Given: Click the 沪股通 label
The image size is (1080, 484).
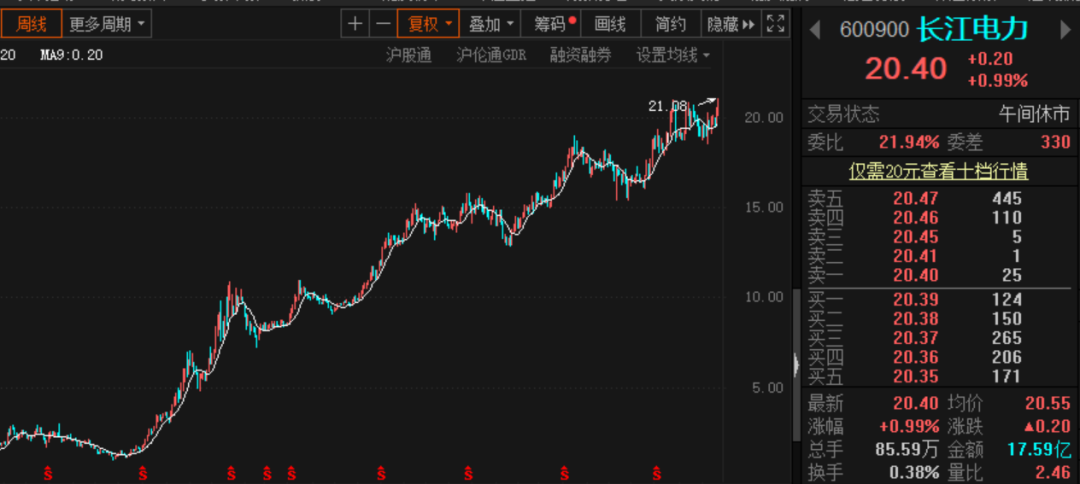Looking at the screenshot, I should (x=408, y=55).
